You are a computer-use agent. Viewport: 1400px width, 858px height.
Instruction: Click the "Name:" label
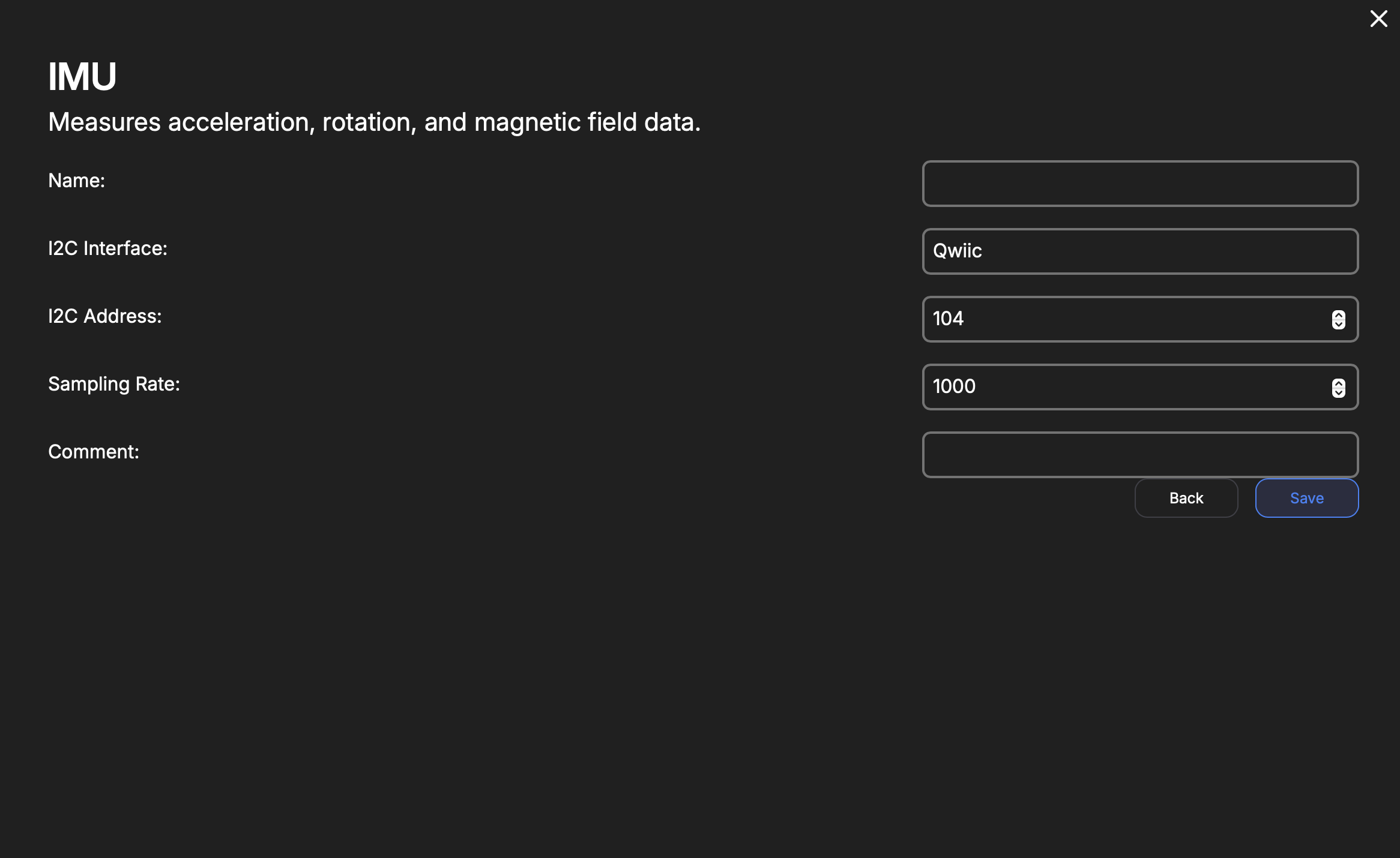tap(77, 181)
